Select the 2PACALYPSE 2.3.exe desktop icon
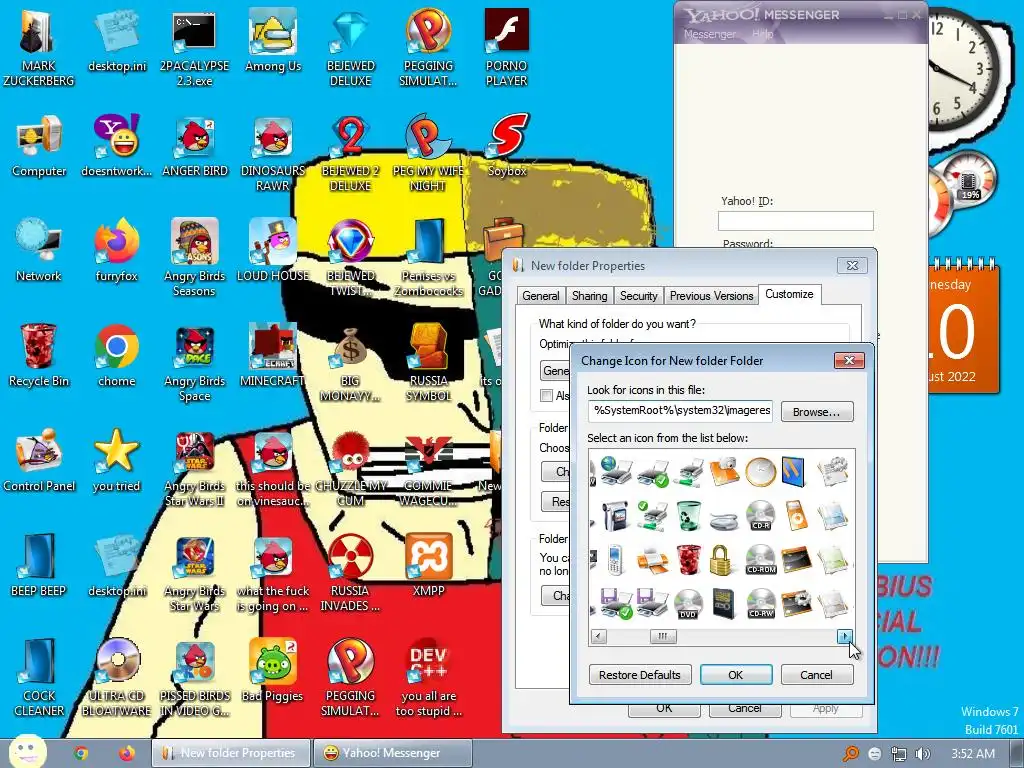This screenshot has height=768, width=1024. 195,49
